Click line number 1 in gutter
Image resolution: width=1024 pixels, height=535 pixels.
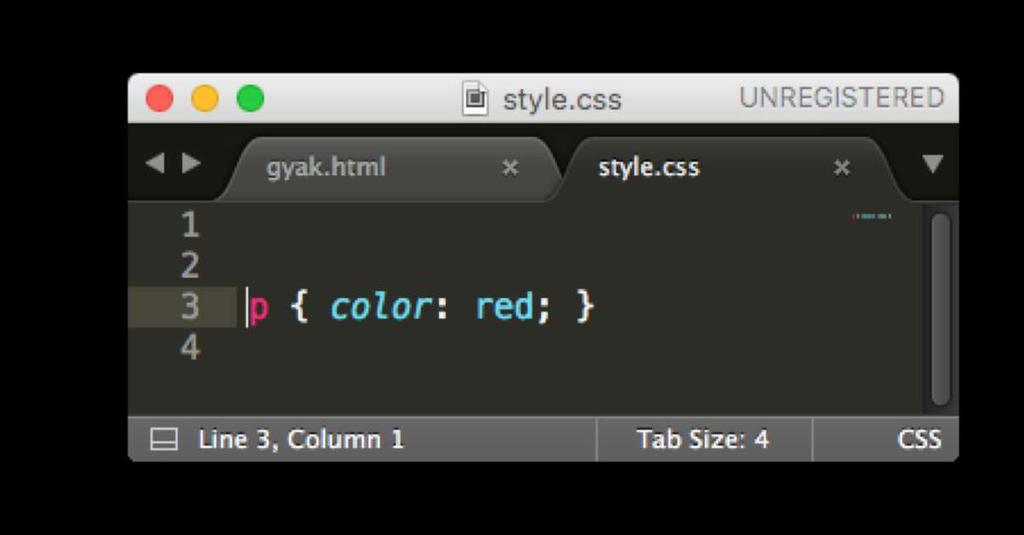click(190, 225)
